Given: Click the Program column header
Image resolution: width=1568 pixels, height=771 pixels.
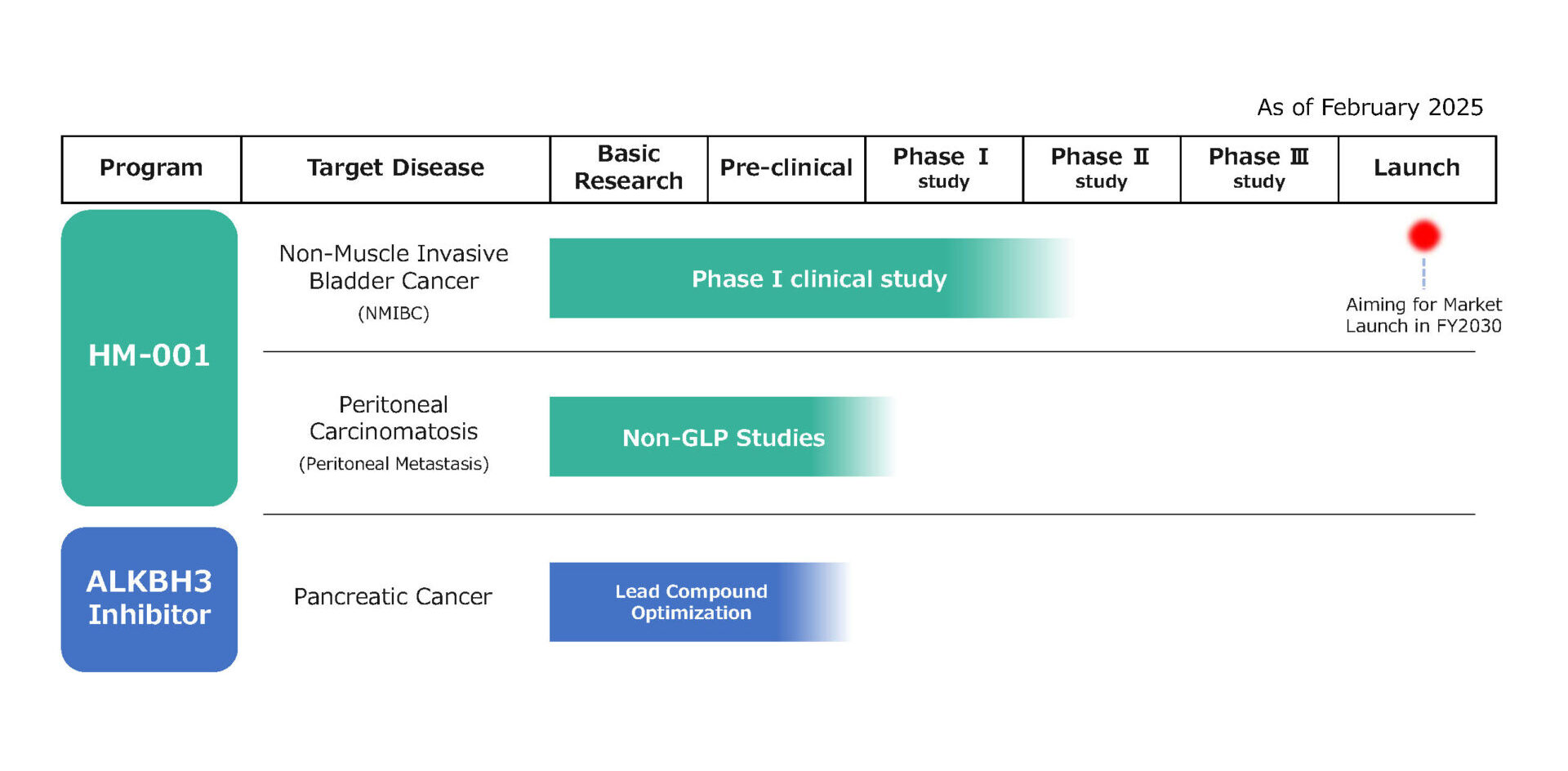Looking at the screenshot, I should [x=151, y=168].
